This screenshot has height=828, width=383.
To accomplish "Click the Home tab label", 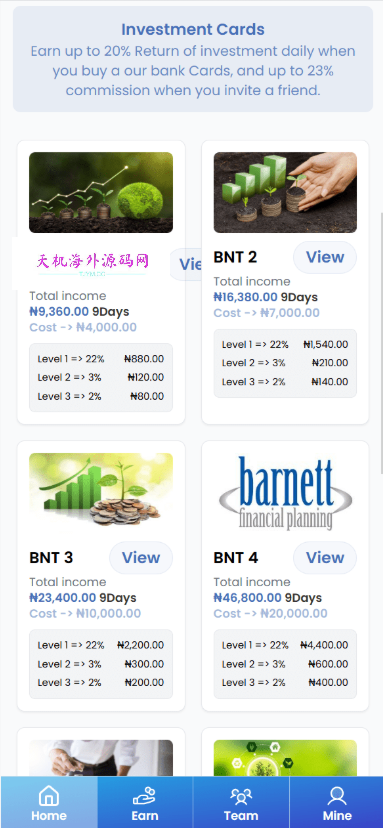I will pyautogui.click(x=49, y=816).
